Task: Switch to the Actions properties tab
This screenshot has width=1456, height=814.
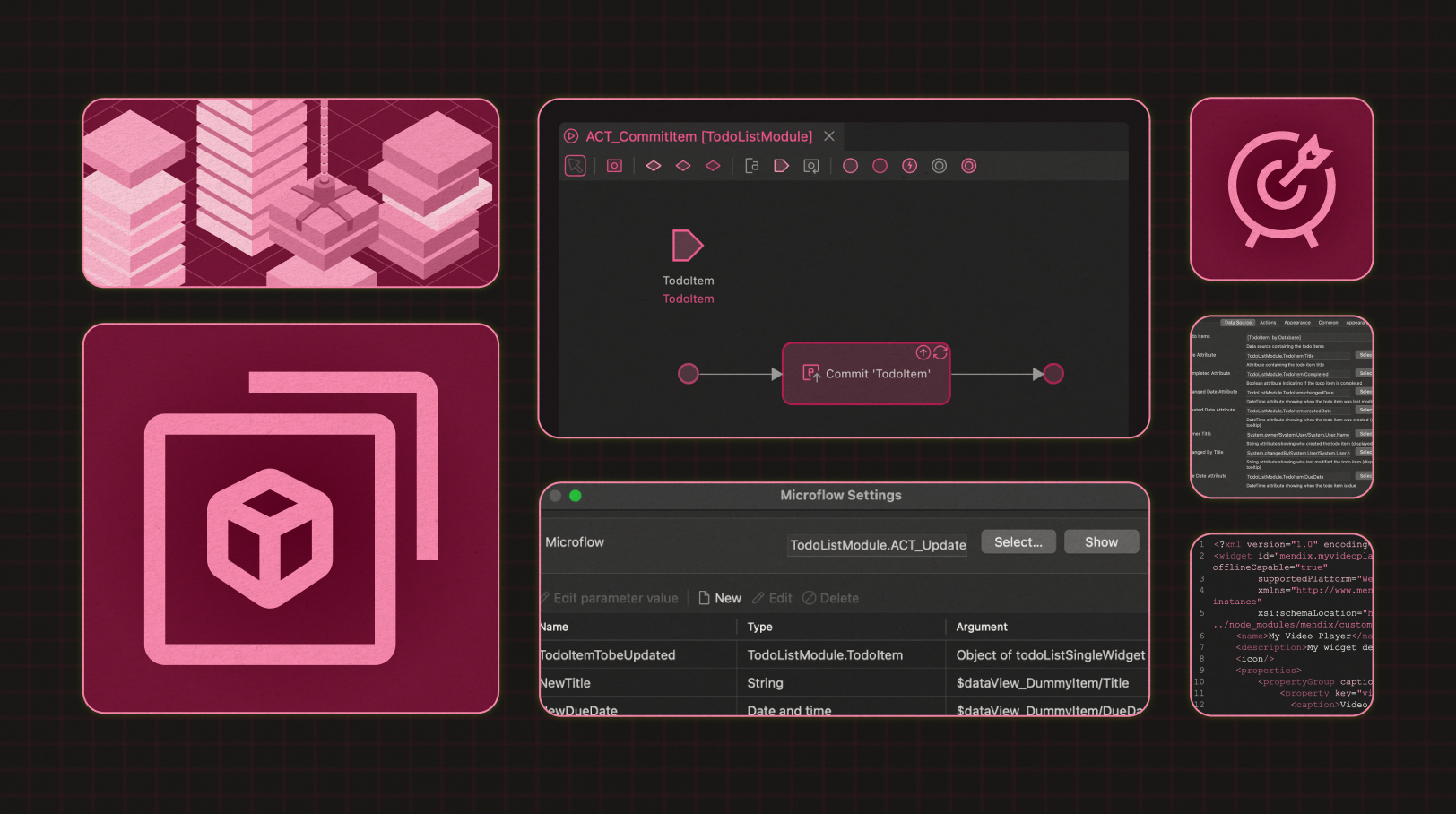Action: 1268,323
